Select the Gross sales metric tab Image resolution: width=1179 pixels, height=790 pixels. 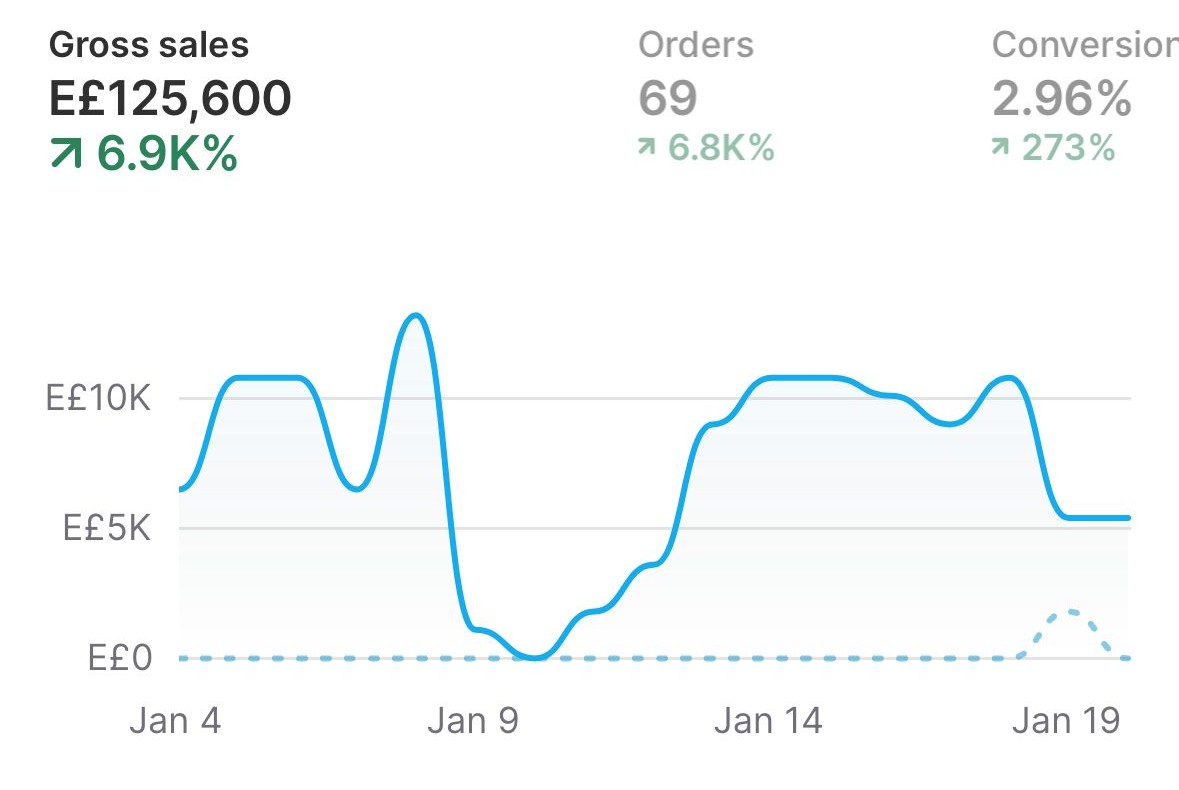tap(149, 45)
